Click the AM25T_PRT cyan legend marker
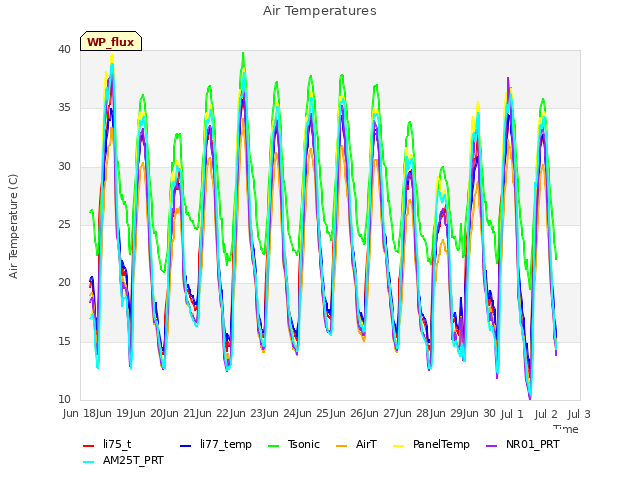Image resolution: width=640 pixels, height=480 pixels. [89, 462]
